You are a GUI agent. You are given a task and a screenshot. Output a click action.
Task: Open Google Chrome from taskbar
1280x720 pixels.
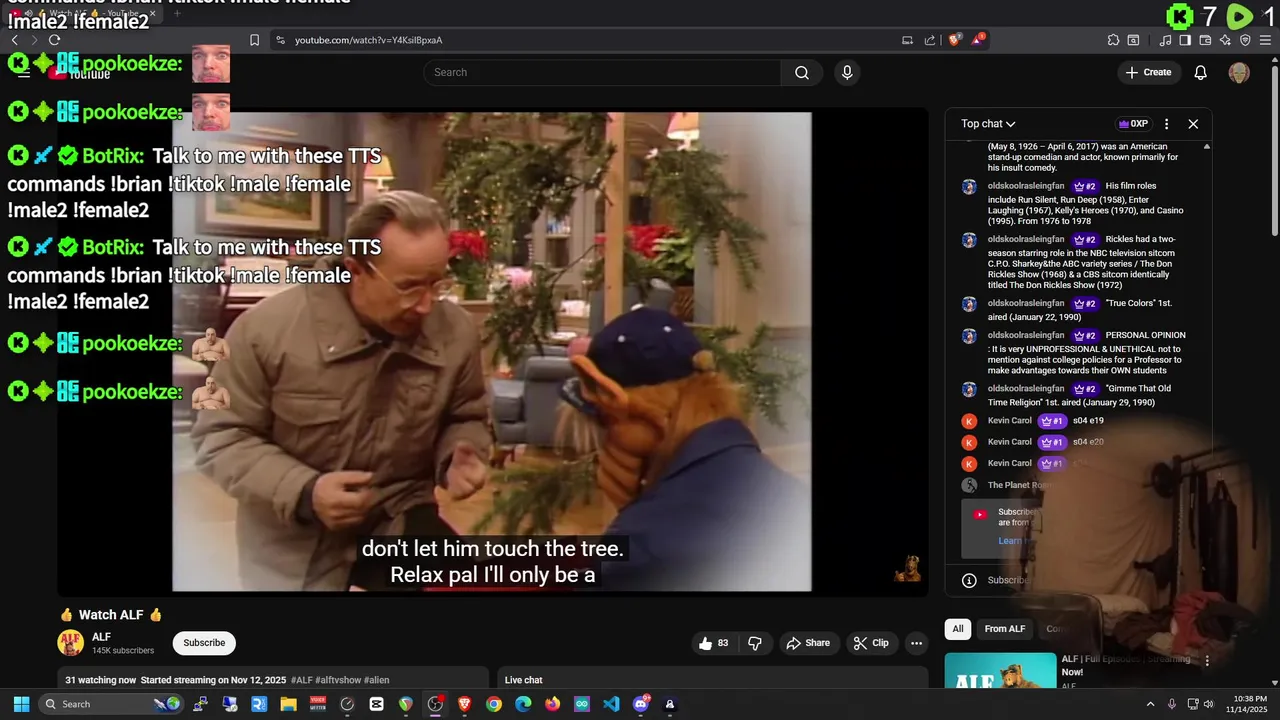pyautogui.click(x=494, y=704)
